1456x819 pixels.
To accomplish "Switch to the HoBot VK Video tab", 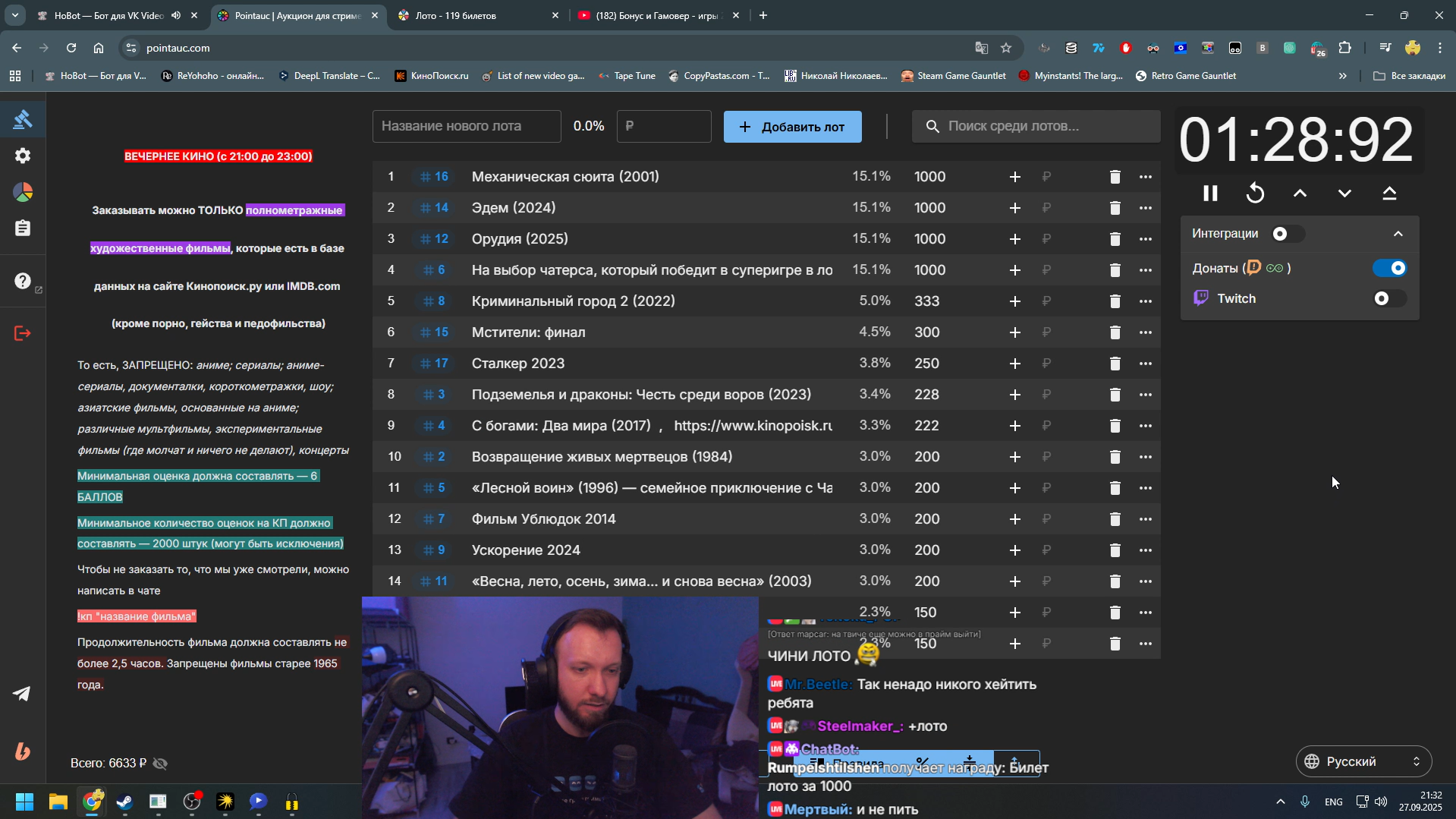I will [109, 15].
